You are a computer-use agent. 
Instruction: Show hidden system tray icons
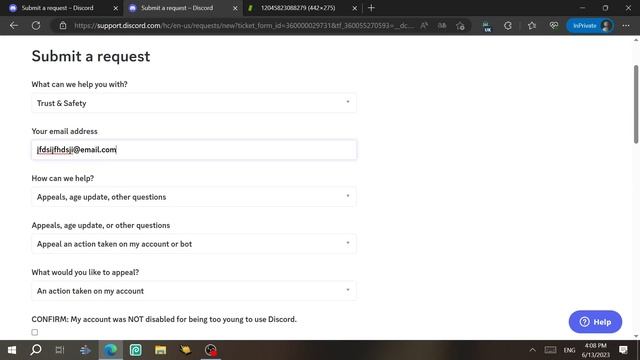coord(532,350)
